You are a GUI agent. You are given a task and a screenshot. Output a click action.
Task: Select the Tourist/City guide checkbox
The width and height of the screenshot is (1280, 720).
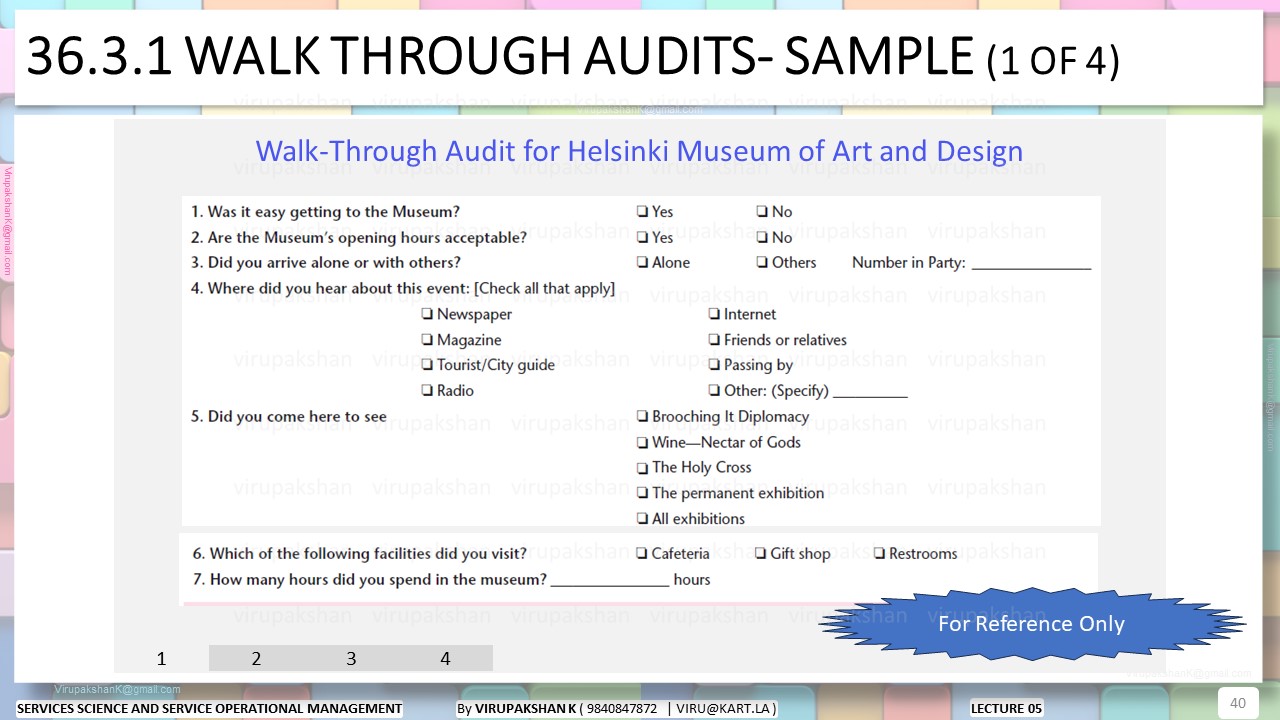(427, 365)
